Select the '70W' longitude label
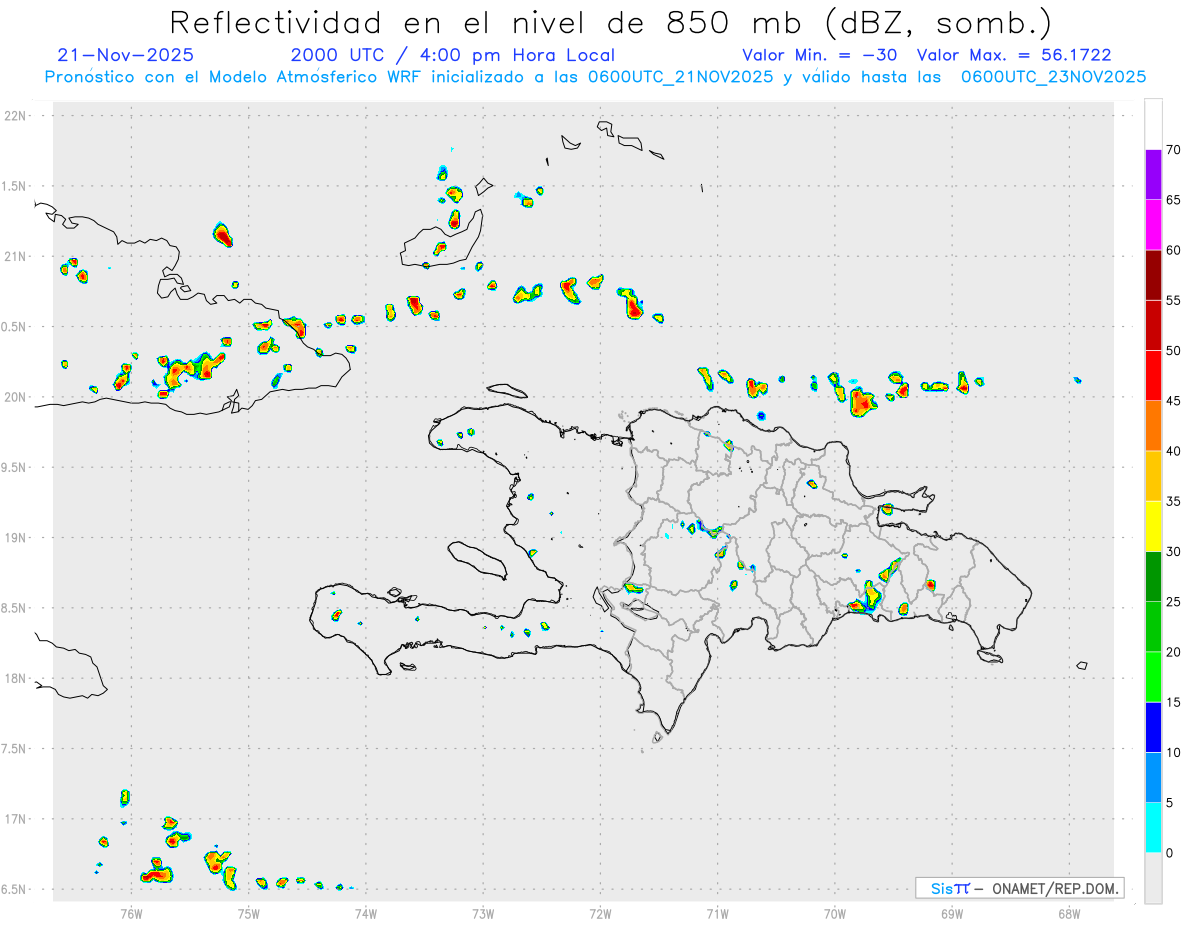 [835, 913]
